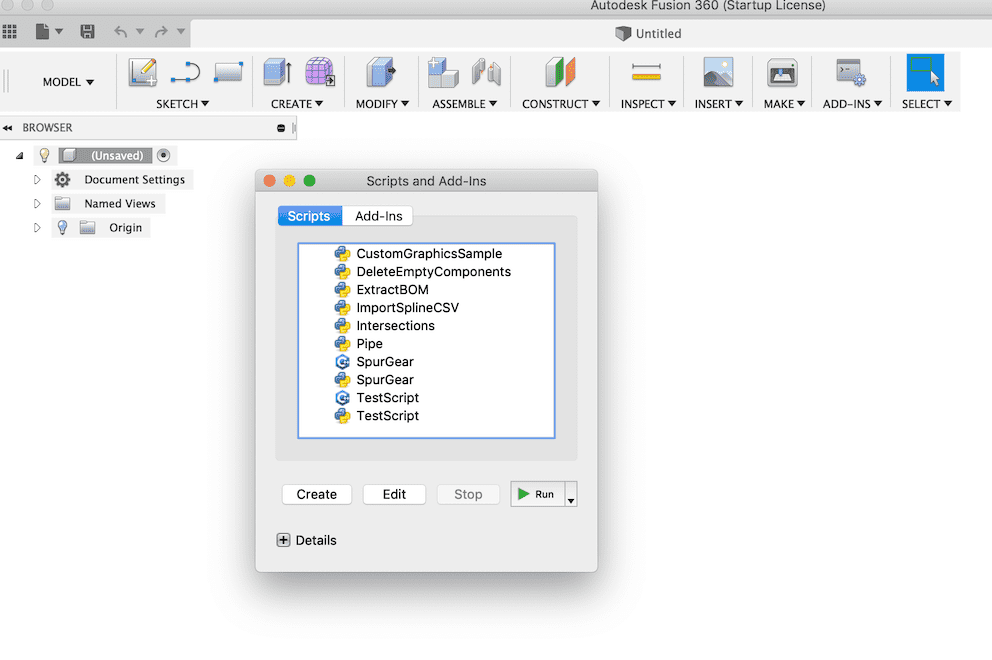The image size is (992, 660).
Task: Switch to the Add-Ins tab
Action: 378,216
